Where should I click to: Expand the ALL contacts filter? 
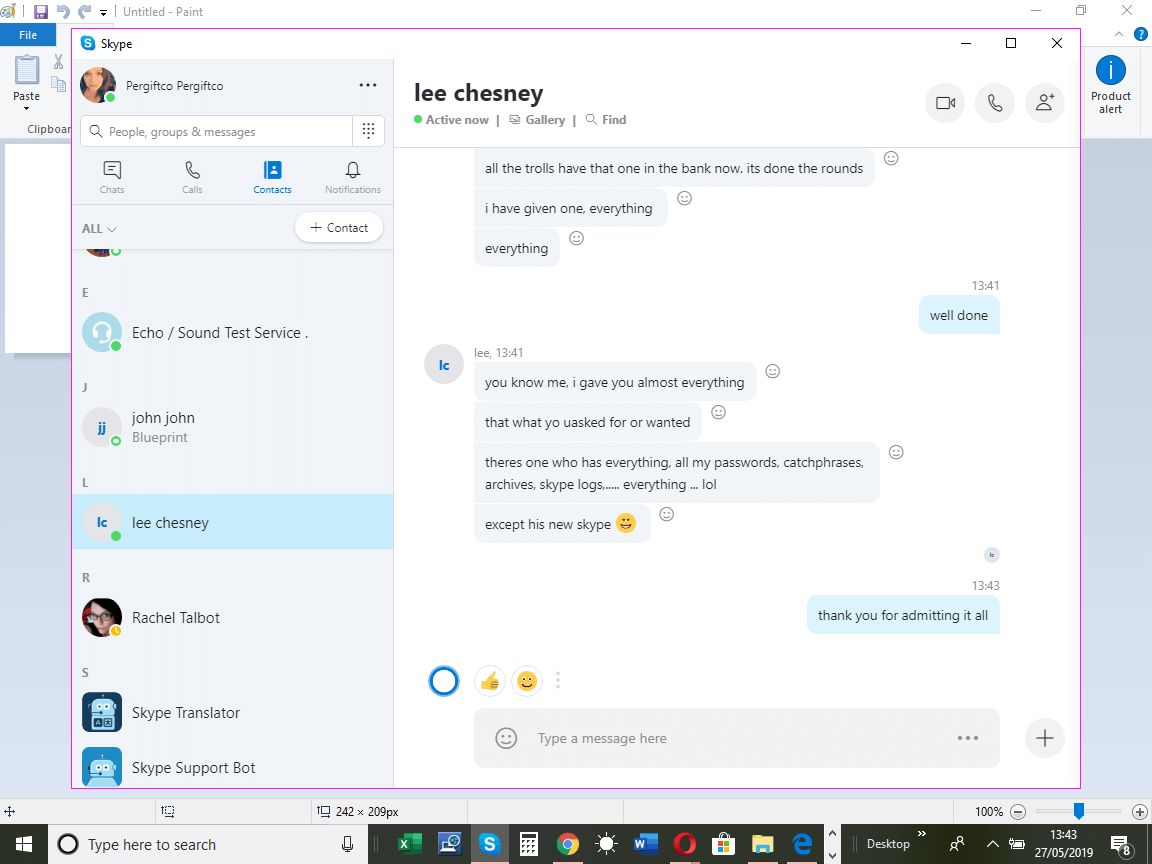point(99,228)
